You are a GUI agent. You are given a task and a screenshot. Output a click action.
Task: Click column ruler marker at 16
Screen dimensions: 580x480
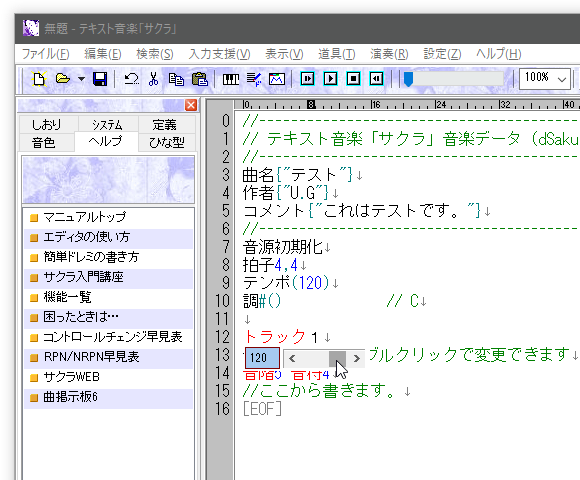click(x=376, y=105)
